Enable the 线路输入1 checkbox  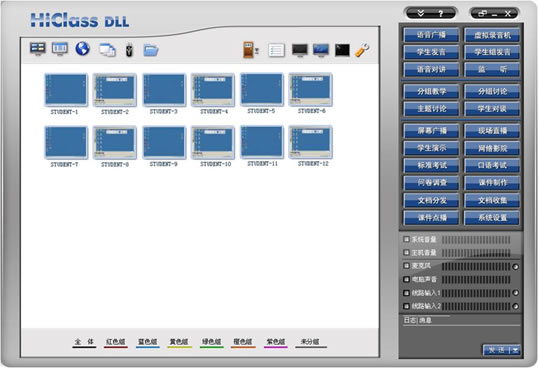(x=406, y=293)
